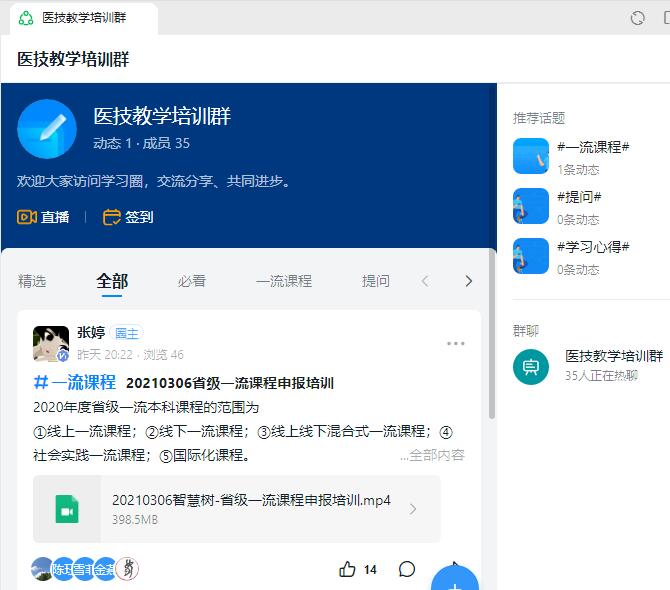The width and height of the screenshot is (670, 590).
Task: Start a live broadcast via 直播
Action: coord(43,217)
